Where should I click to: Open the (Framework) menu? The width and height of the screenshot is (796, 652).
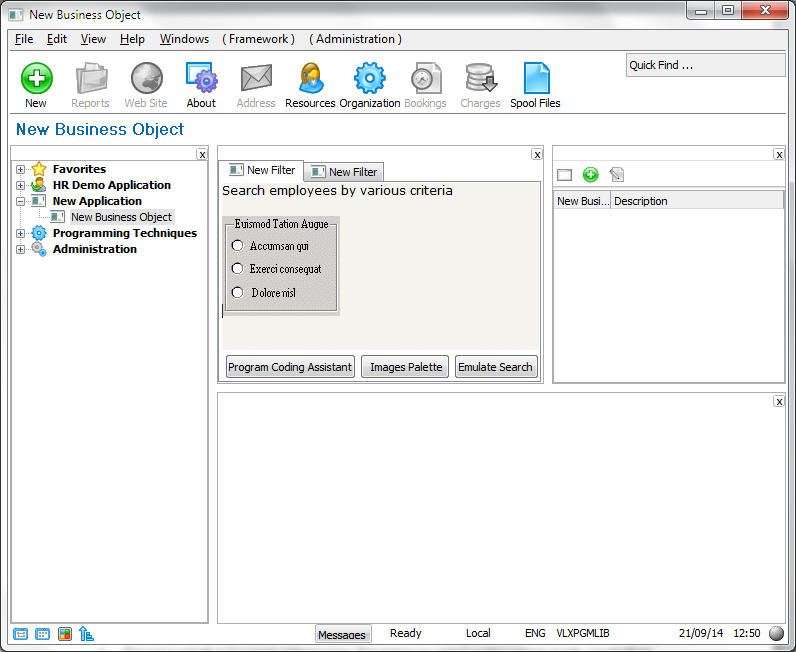(x=258, y=39)
